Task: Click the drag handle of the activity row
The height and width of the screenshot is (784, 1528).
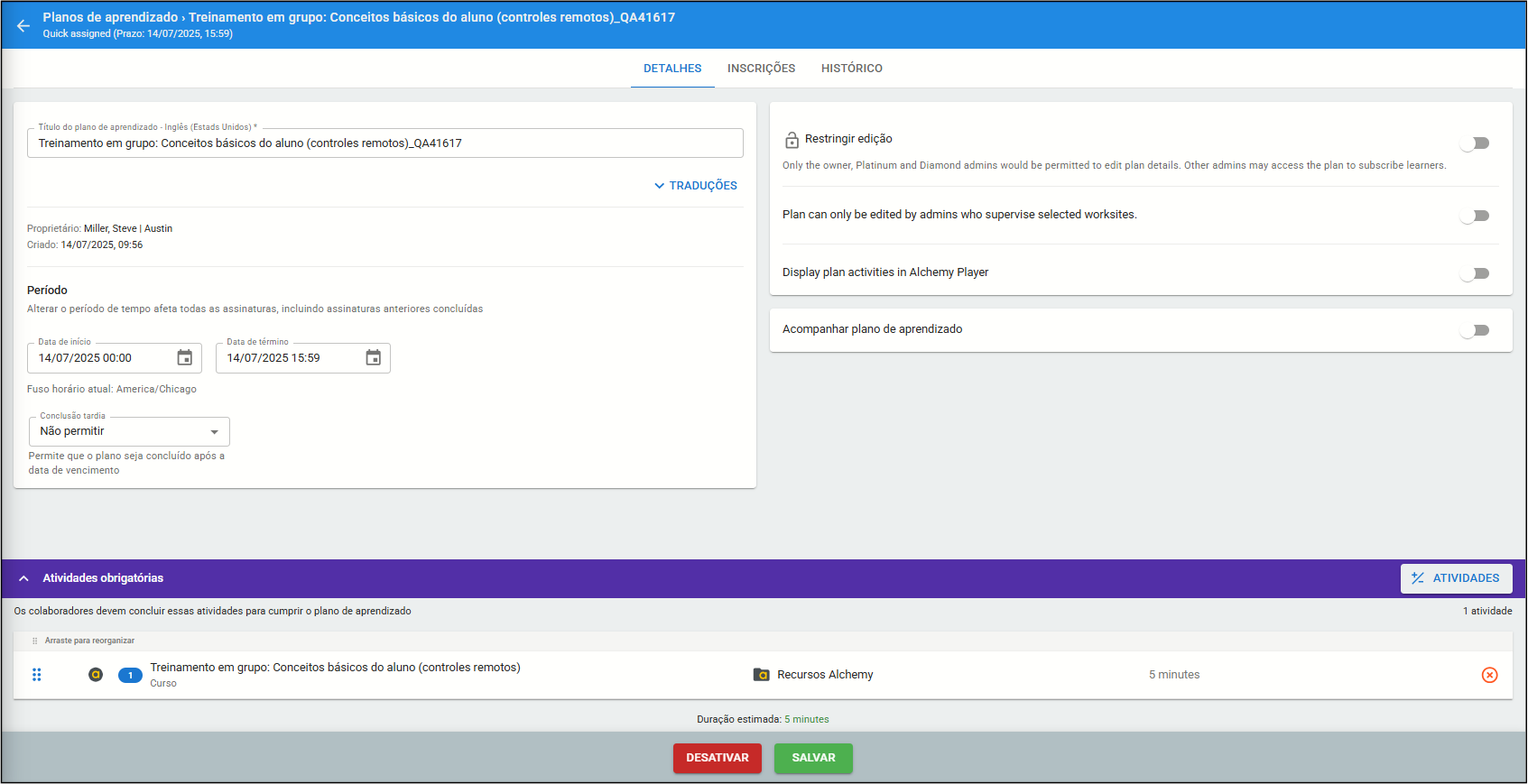Action: coord(37,675)
